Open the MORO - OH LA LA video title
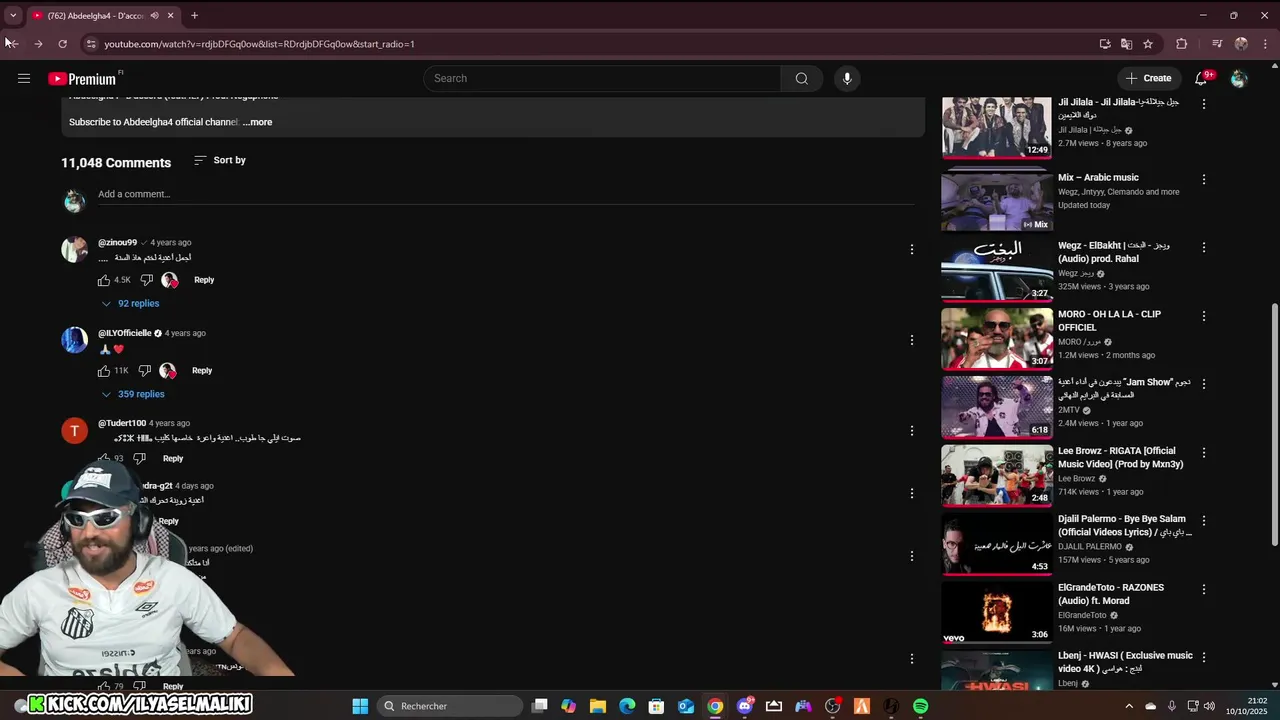 pyautogui.click(x=1109, y=321)
